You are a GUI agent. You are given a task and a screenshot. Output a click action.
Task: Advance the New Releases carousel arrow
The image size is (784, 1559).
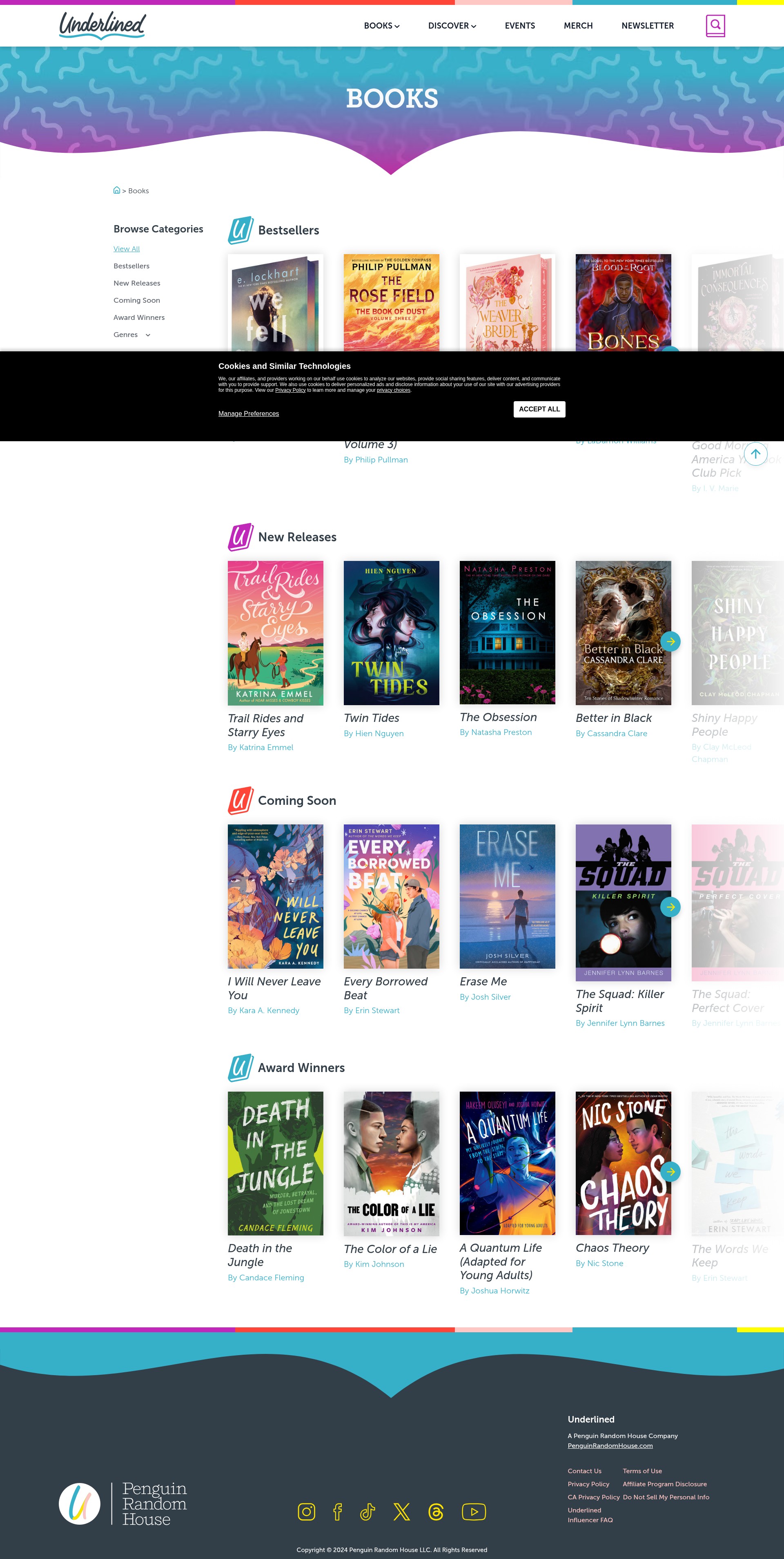pos(670,641)
